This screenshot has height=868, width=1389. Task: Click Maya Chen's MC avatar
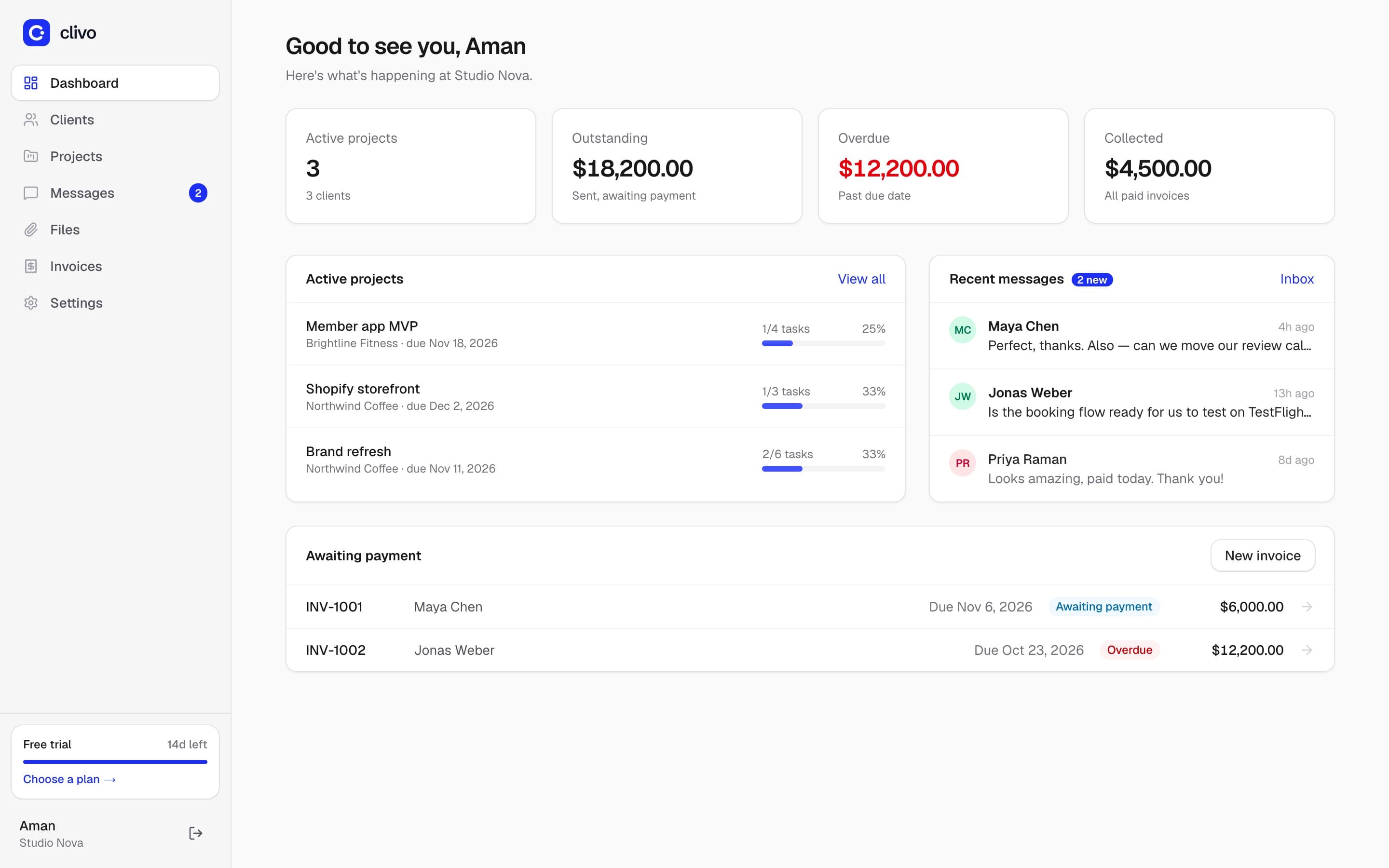(x=963, y=330)
